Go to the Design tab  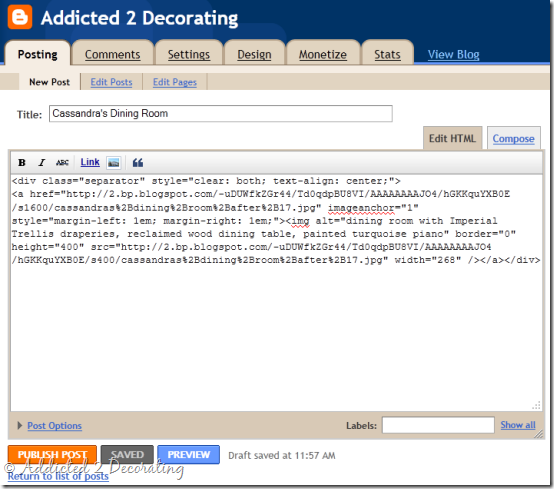[254, 54]
